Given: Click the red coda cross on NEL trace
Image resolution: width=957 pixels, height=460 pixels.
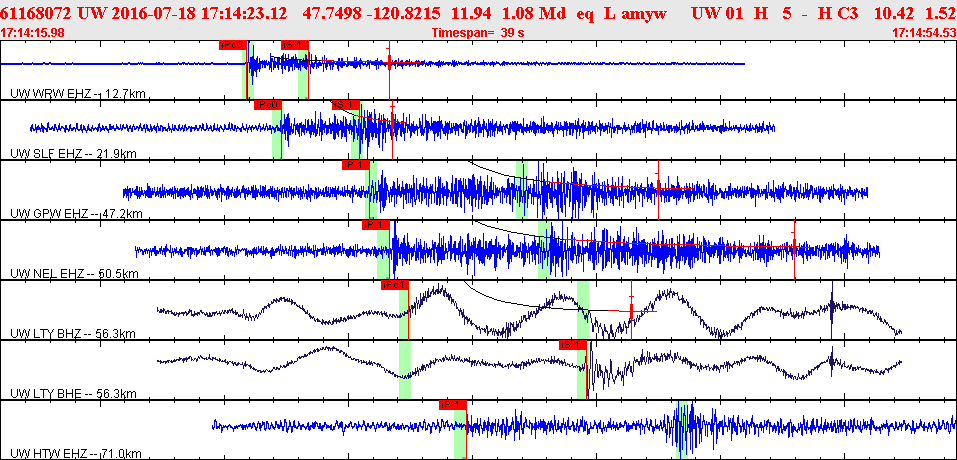Looking at the screenshot, I should coord(795,246).
